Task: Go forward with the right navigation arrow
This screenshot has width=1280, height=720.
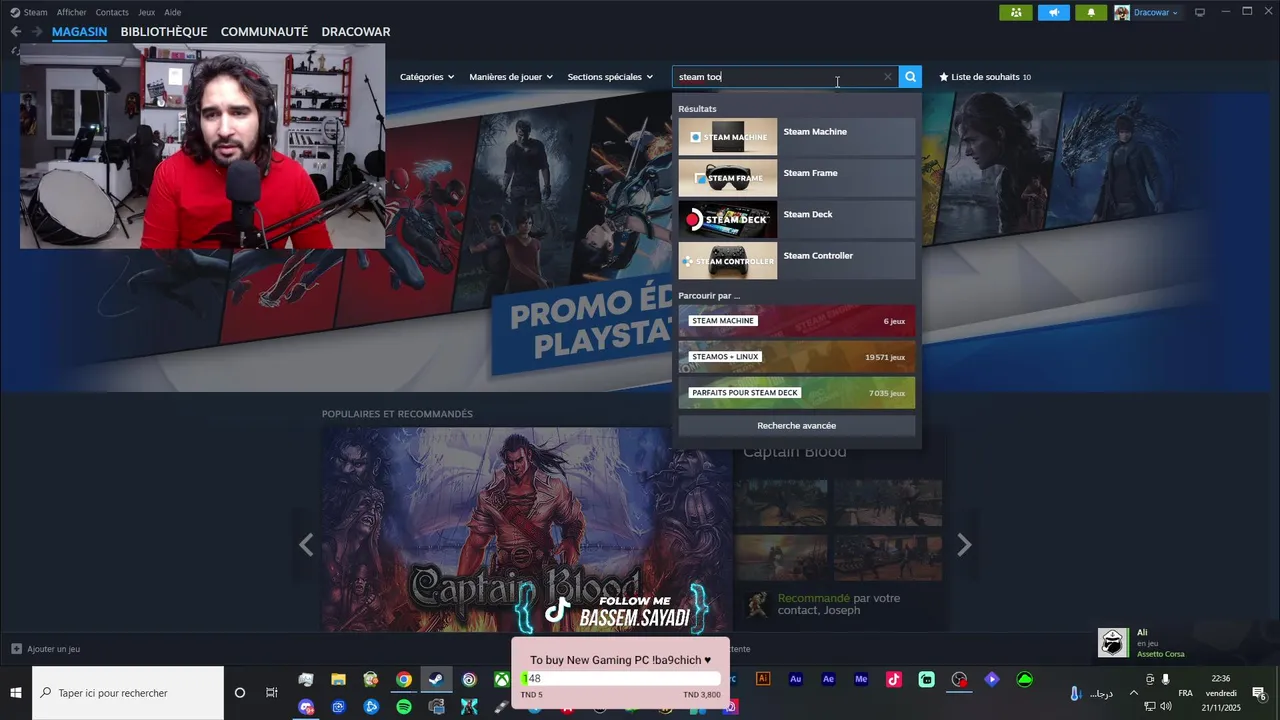Action: coord(37,32)
